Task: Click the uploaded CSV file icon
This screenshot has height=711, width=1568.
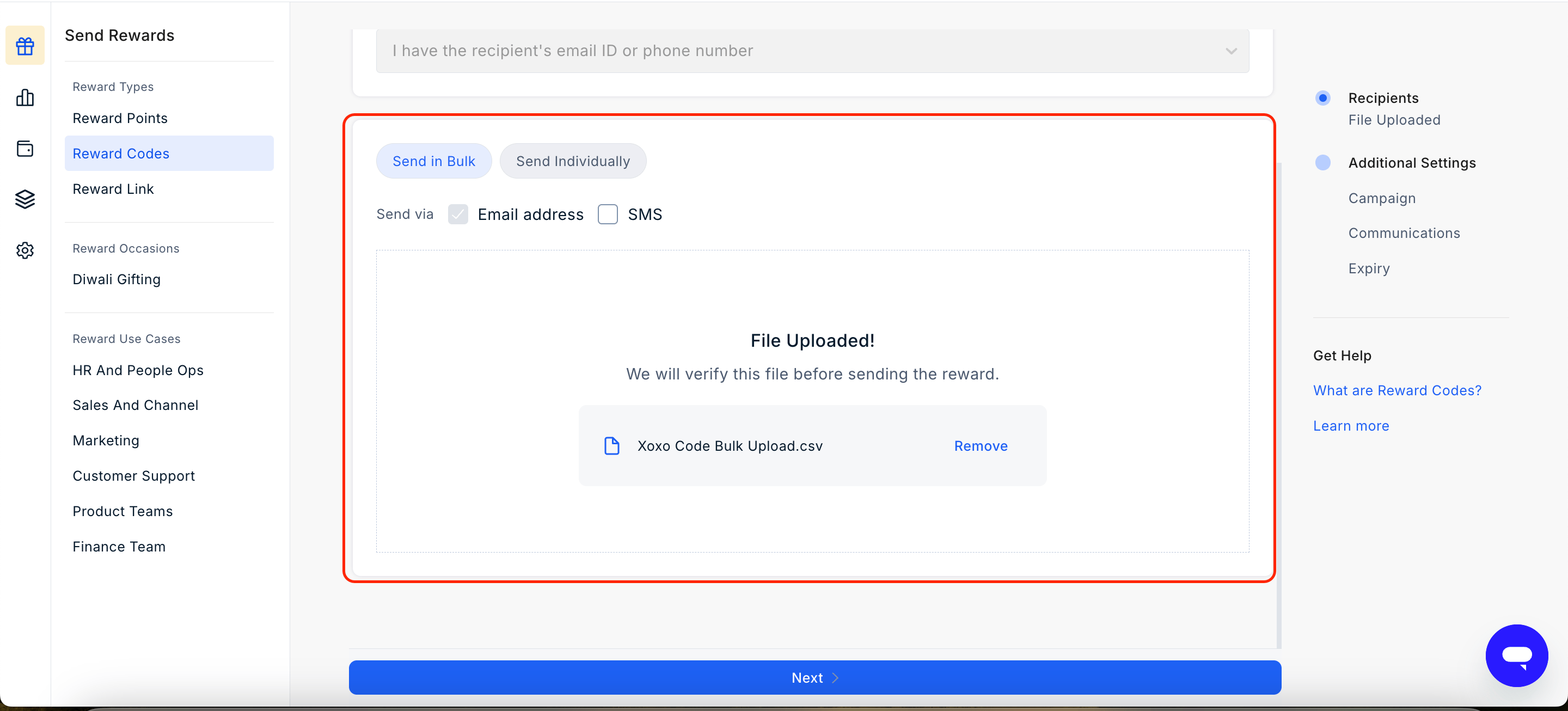Action: [611, 445]
